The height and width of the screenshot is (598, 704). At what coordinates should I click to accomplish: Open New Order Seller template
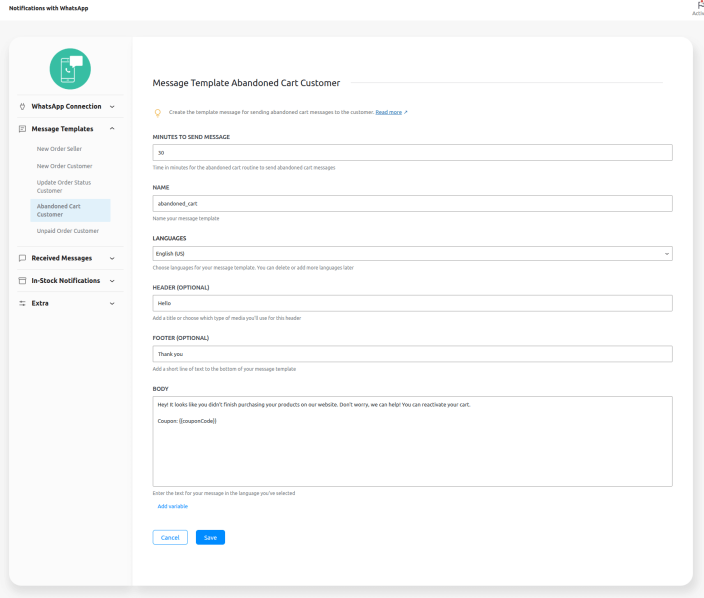59,149
